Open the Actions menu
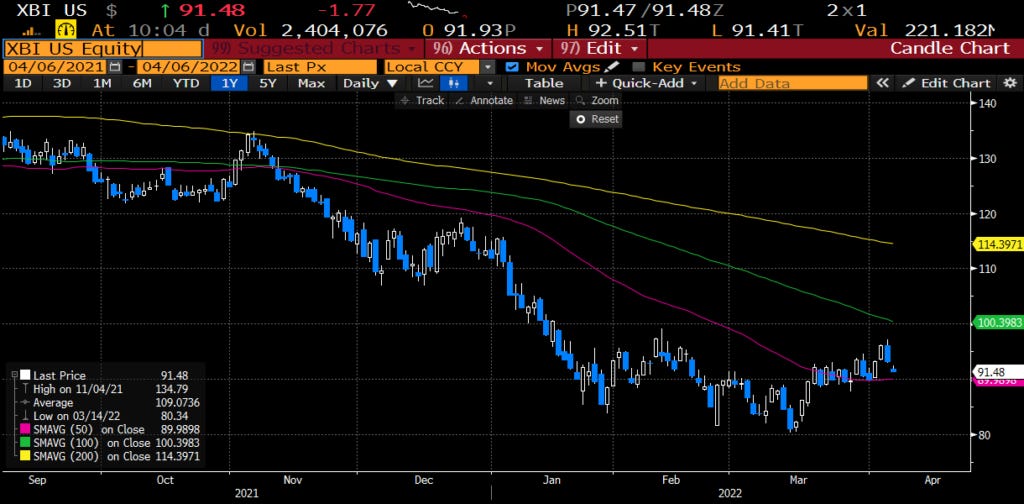 point(487,48)
